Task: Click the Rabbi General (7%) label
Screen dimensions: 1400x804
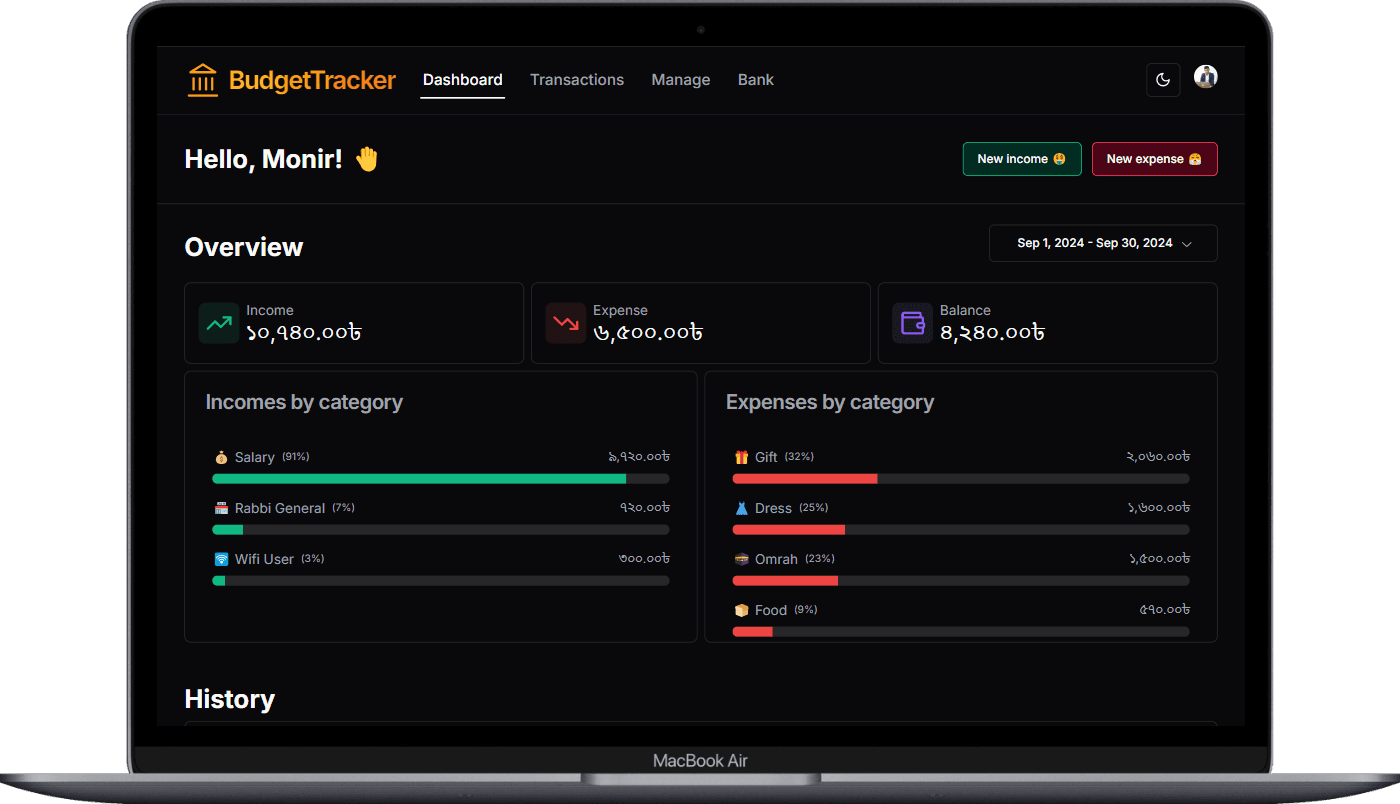Action: tap(295, 508)
